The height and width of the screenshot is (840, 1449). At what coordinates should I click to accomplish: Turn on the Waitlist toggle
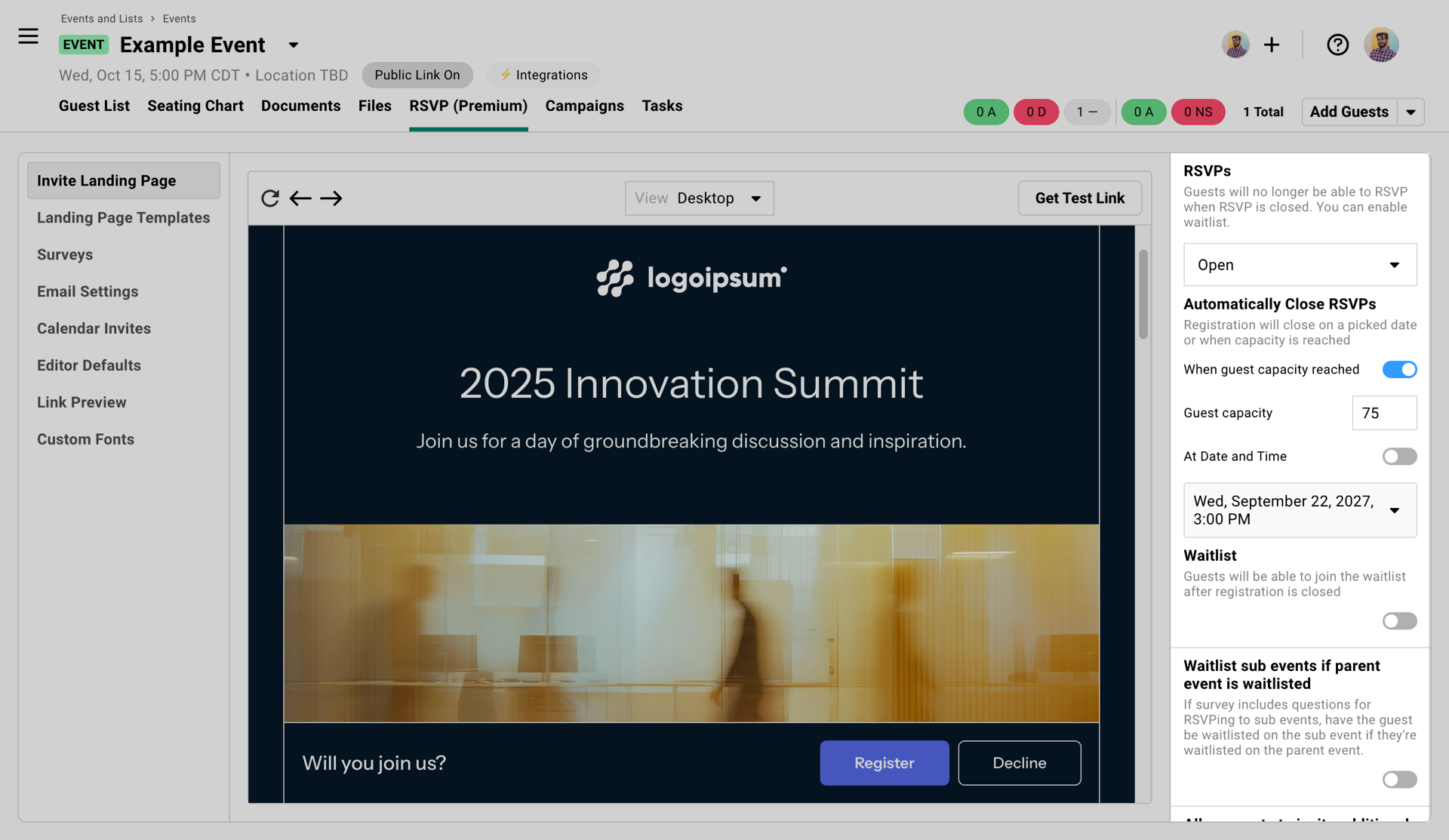pyautogui.click(x=1399, y=621)
